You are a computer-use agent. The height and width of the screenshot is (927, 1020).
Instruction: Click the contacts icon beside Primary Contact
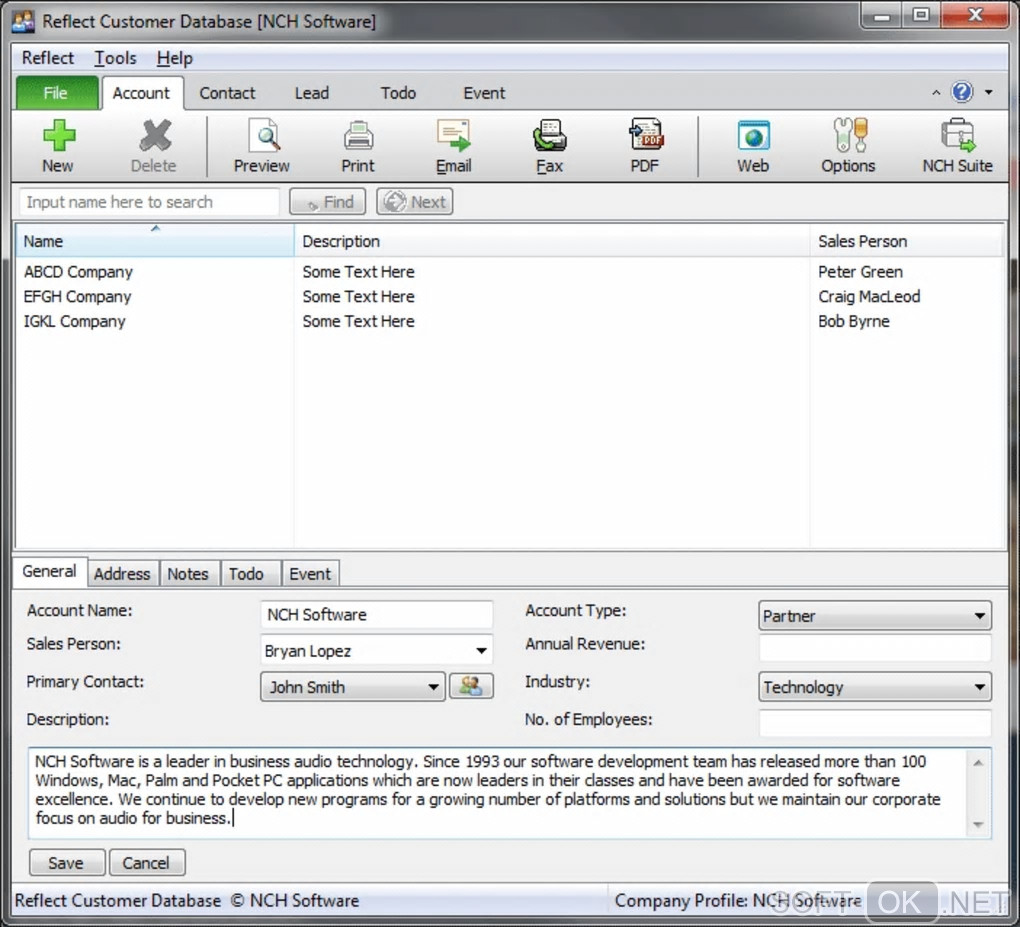click(x=471, y=686)
